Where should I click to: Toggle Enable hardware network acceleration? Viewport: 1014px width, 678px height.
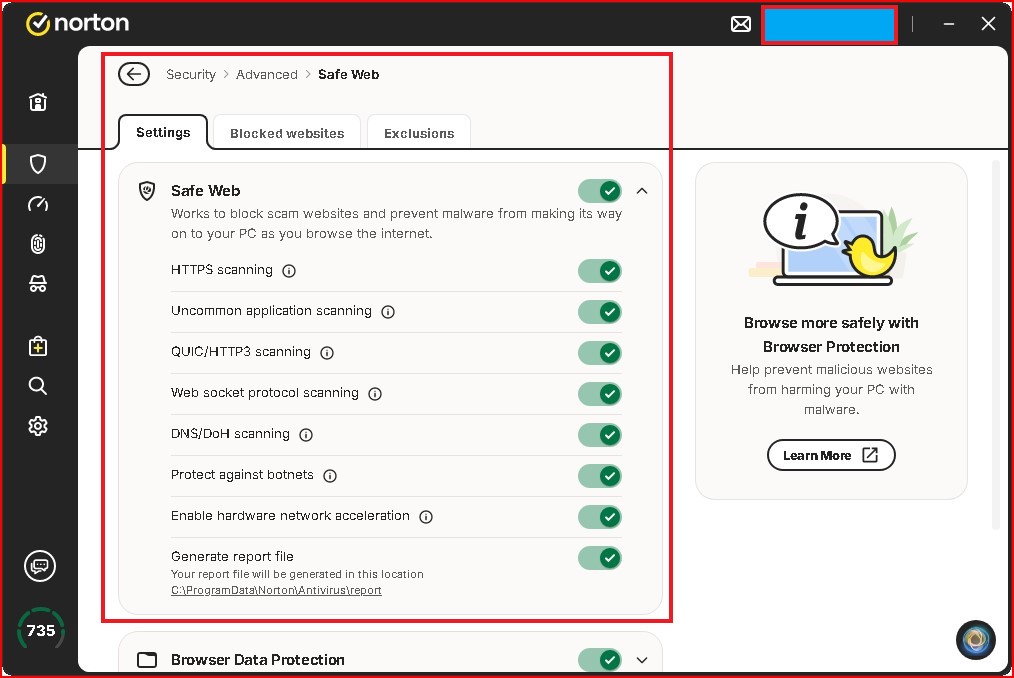pyautogui.click(x=599, y=517)
